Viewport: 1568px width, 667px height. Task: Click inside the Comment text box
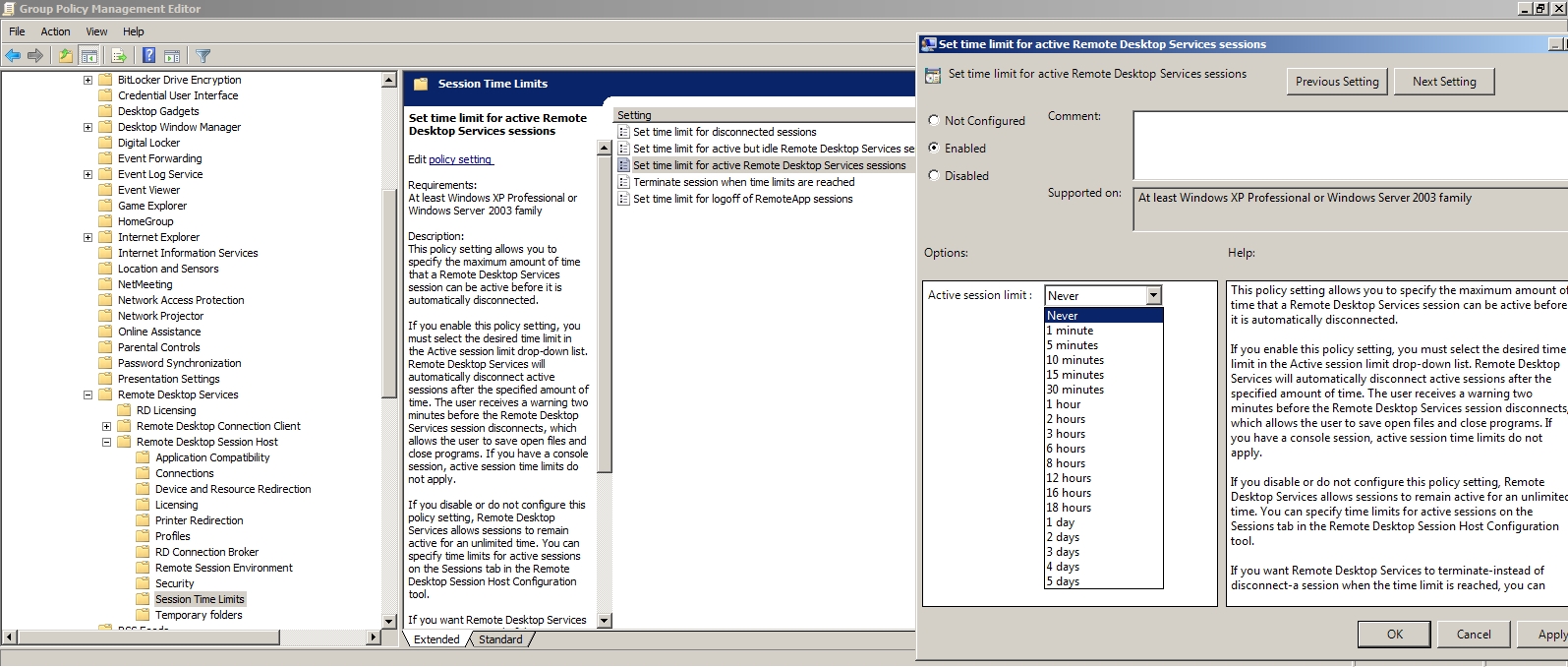[1350, 145]
